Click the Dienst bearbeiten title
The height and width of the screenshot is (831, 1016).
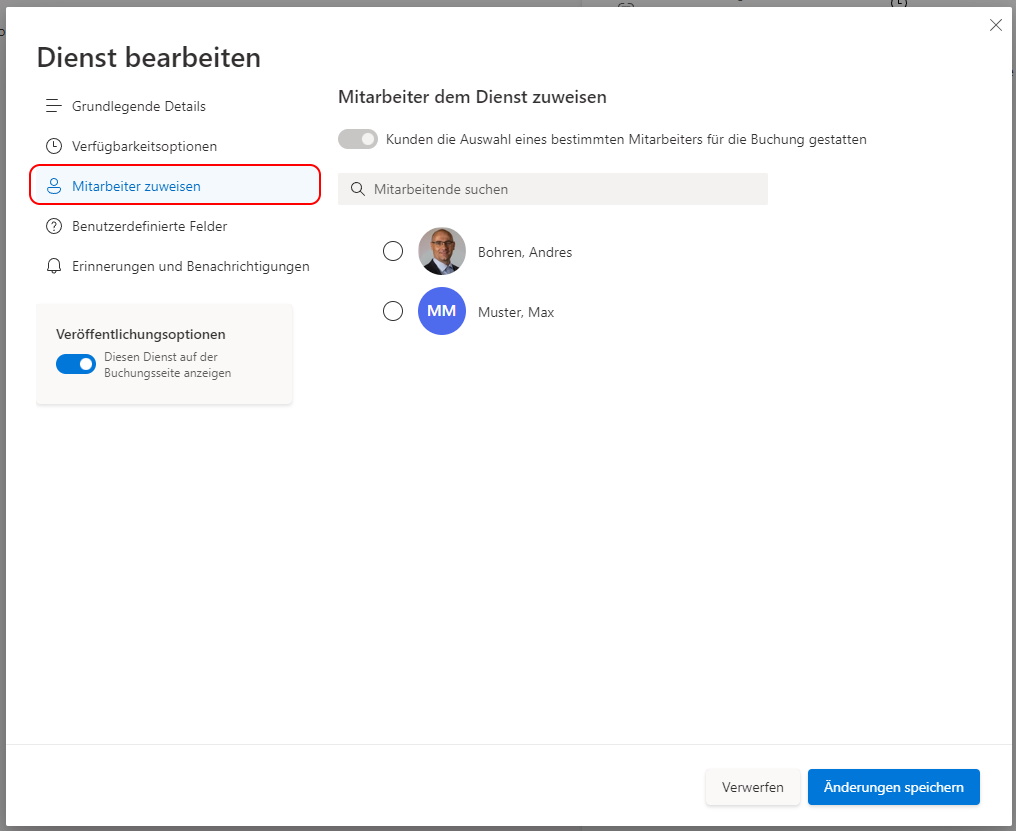(148, 57)
